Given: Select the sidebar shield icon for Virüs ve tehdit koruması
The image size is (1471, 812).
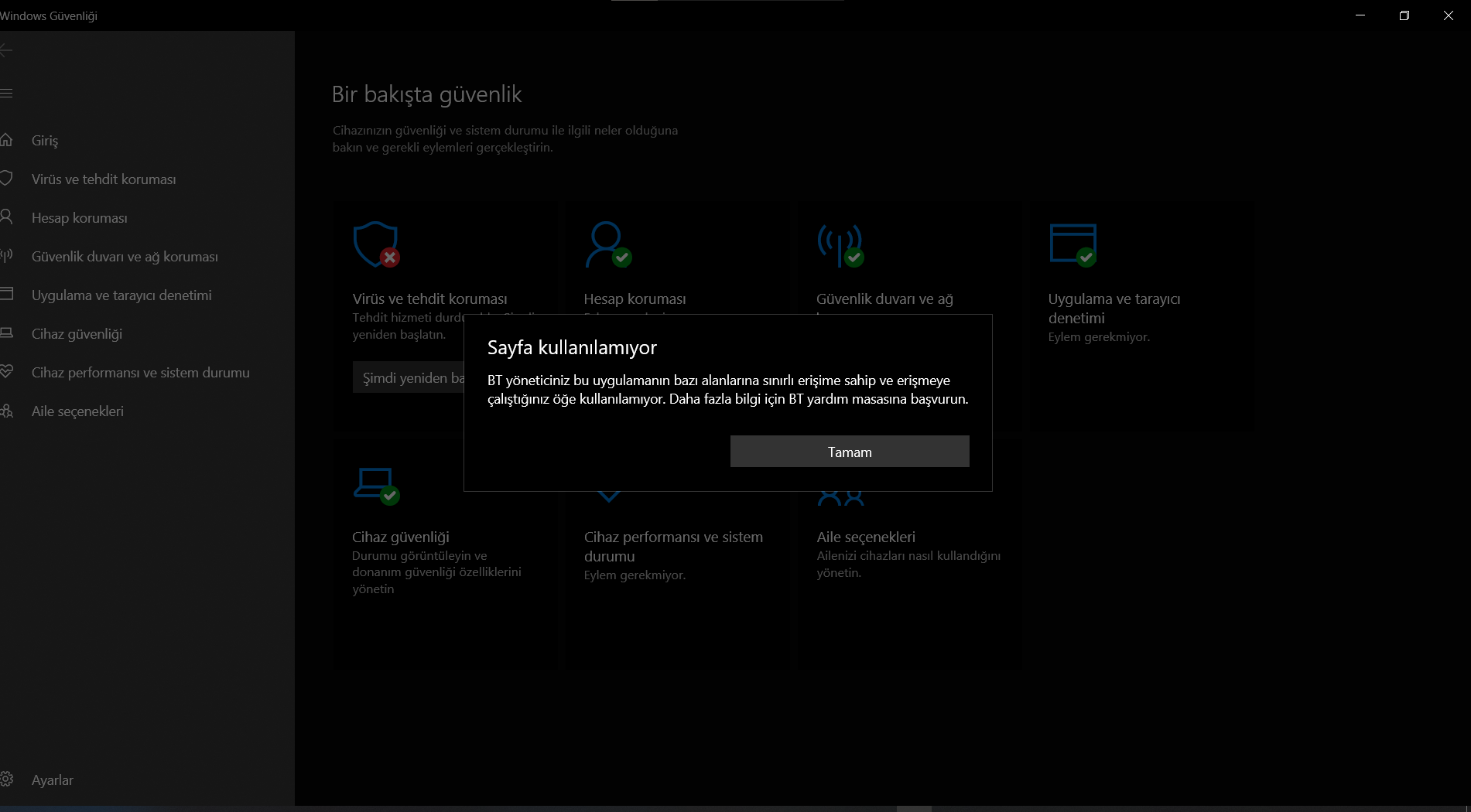Looking at the screenshot, I should (6, 179).
